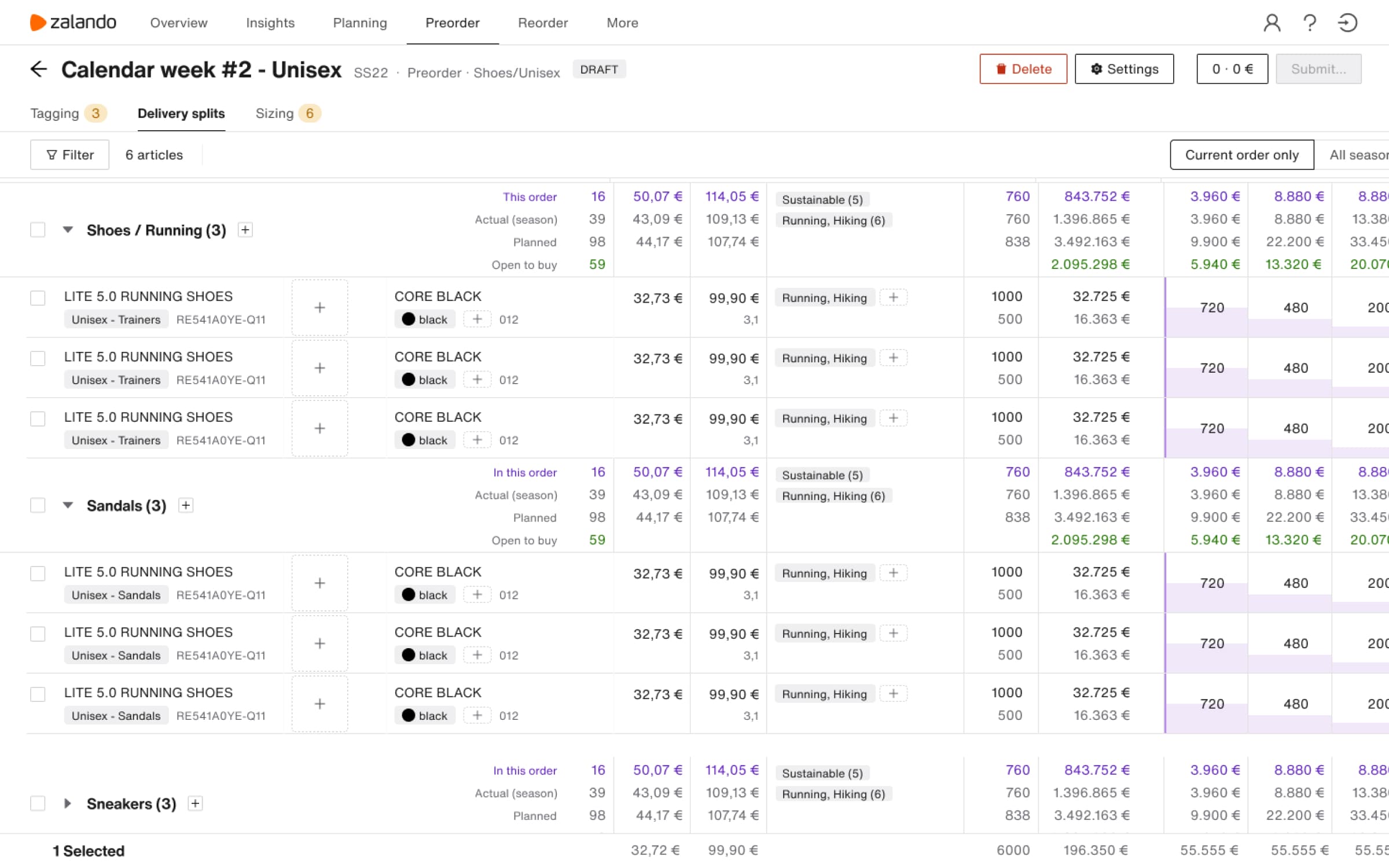The height and width of the screenshot is (868, 1389).
Task: Add a tag beside Running, Hiking in last sandals row
Action: click(x=894, y=694)
